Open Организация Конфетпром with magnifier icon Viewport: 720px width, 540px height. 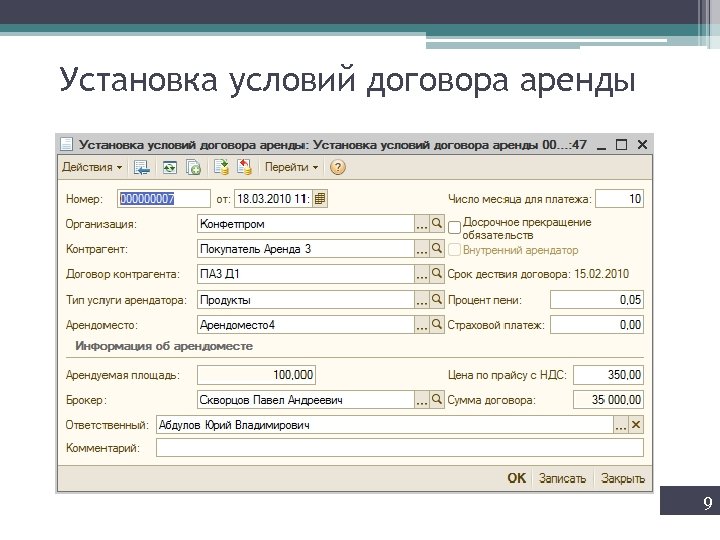click(437, 224)
